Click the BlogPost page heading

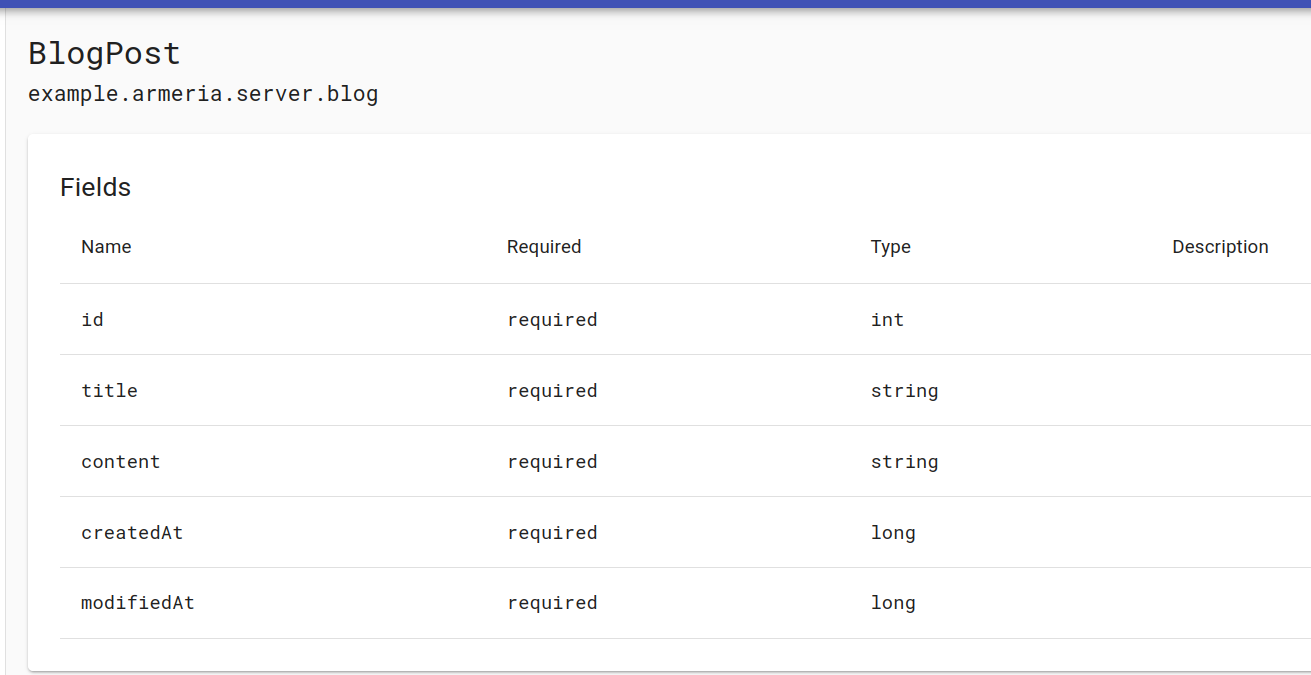[x=104, y=53]
